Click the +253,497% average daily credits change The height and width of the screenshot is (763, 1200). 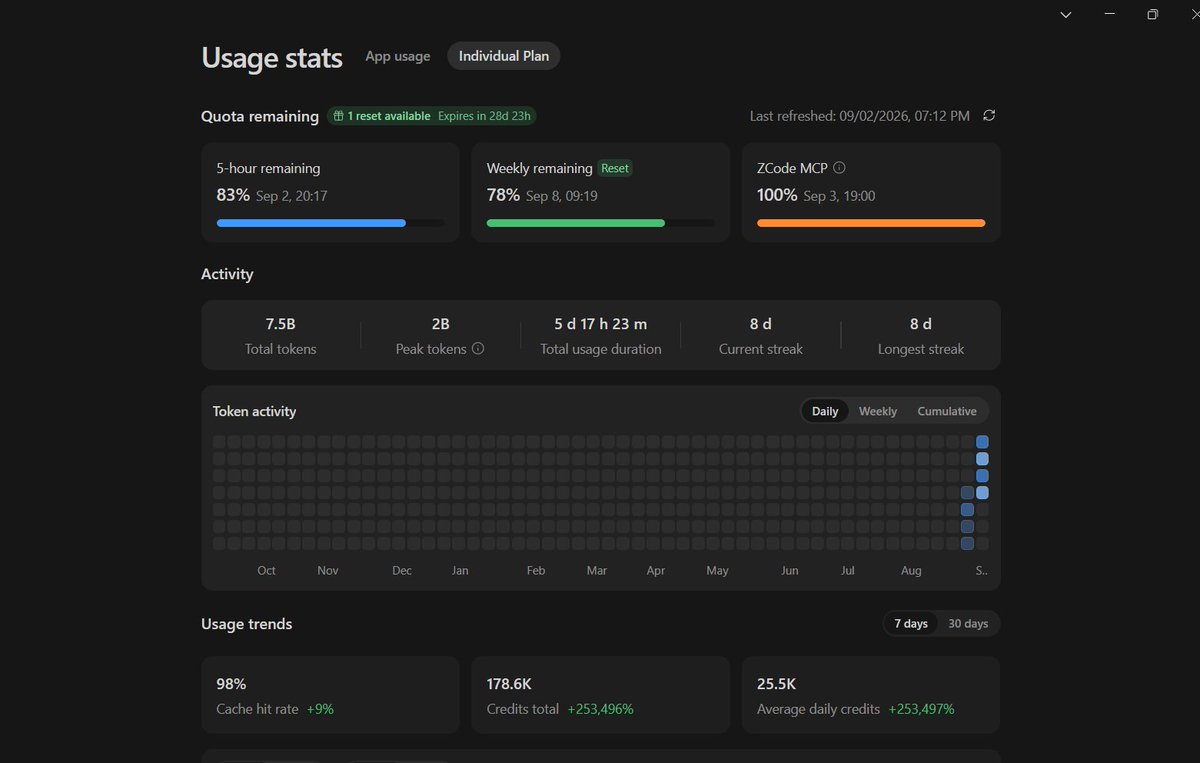coord(922,709)
